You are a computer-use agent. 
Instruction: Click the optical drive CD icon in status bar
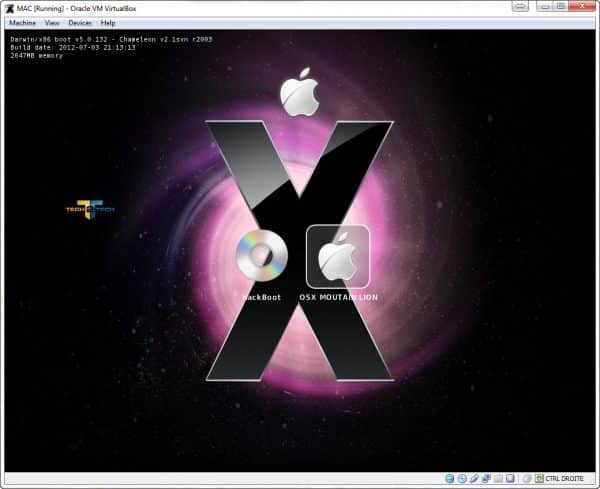pos(461,479)
